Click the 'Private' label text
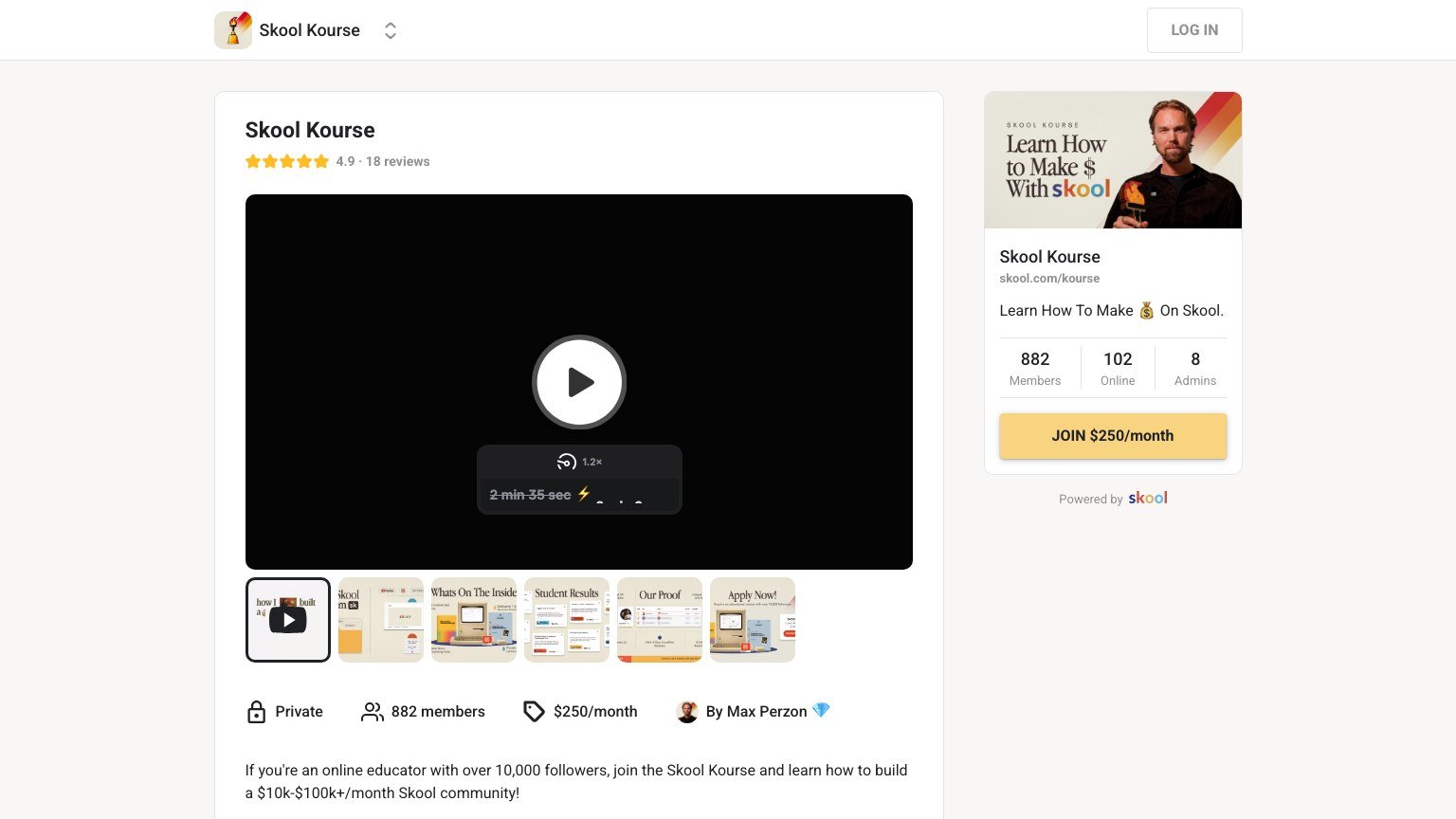Viewport: 1456px width, 819px height. tap(299, 712)
